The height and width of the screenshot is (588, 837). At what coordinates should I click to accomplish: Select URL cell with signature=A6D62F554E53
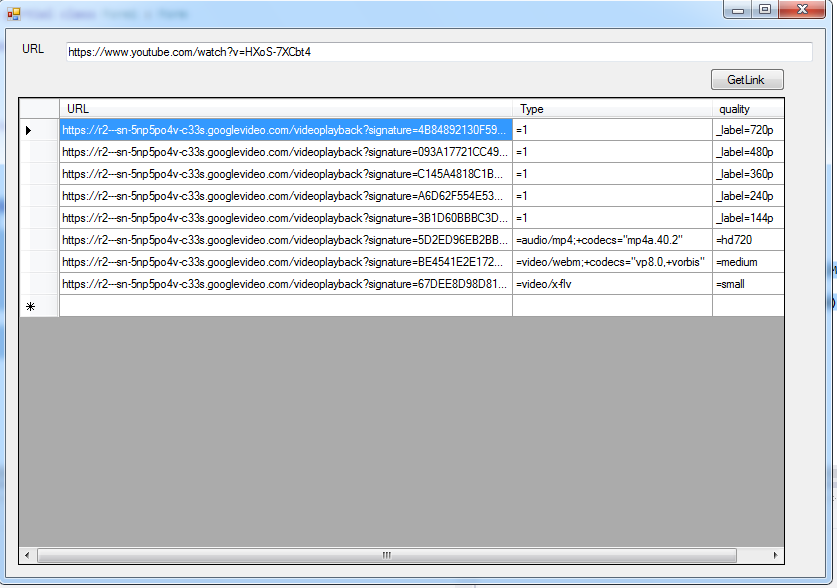point(286,196)
